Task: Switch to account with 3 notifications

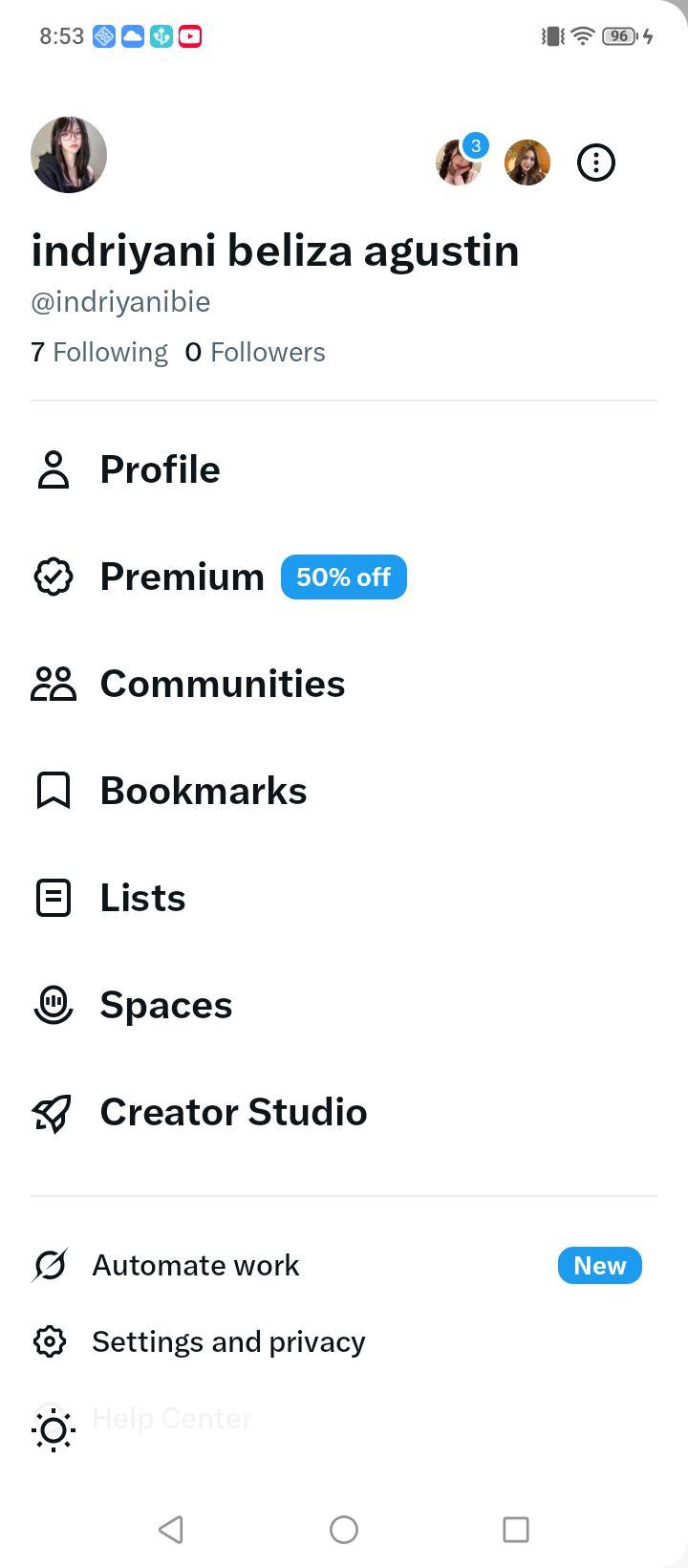Action: pyautogui.click(x=461, y=161)
